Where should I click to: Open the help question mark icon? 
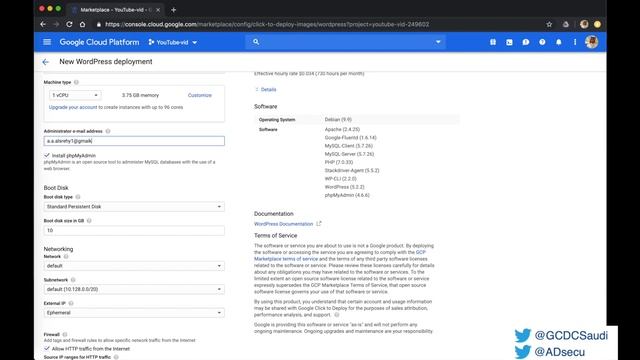pyautogui.click(x=542, y=42)
